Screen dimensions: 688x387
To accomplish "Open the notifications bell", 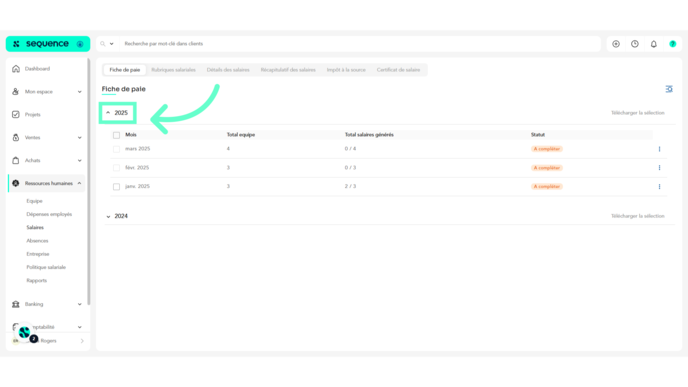I will click(x=654, y=44).
